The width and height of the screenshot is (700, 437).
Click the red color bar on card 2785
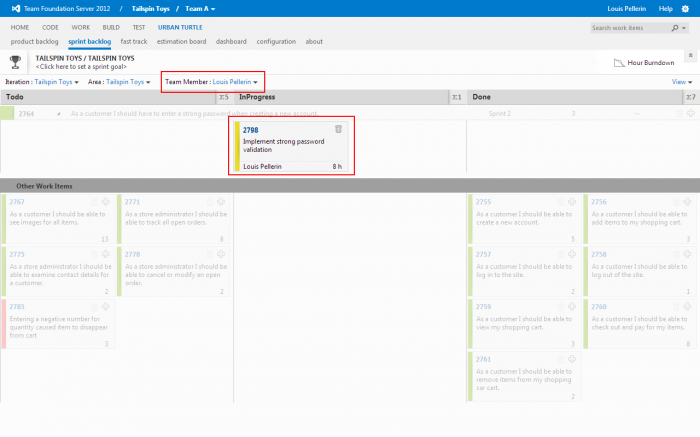(x=4, y=324)
